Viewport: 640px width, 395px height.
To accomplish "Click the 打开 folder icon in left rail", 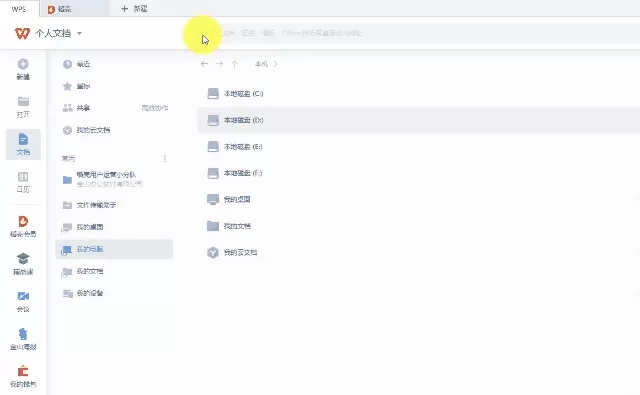I will point(23,101).
